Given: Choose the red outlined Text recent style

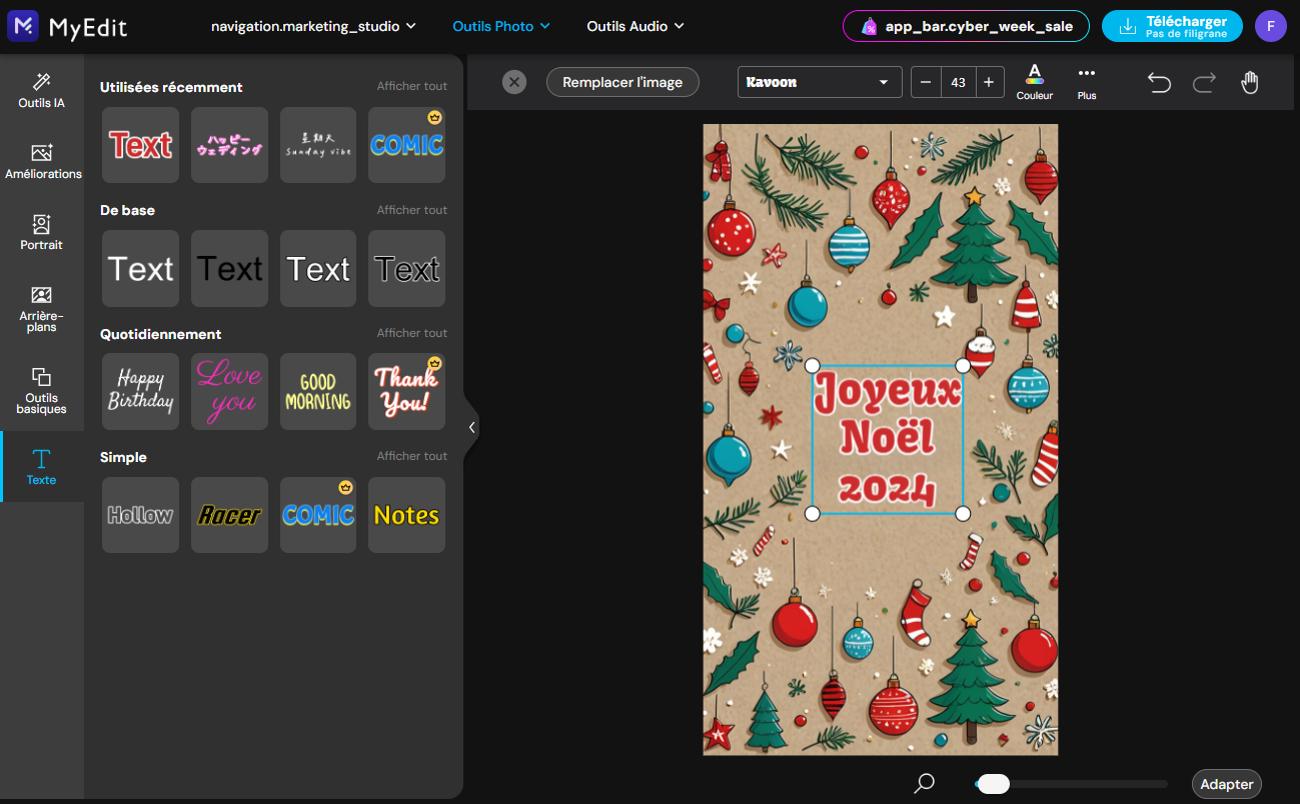Looking at the screenshot, I should tap(141, 145).
